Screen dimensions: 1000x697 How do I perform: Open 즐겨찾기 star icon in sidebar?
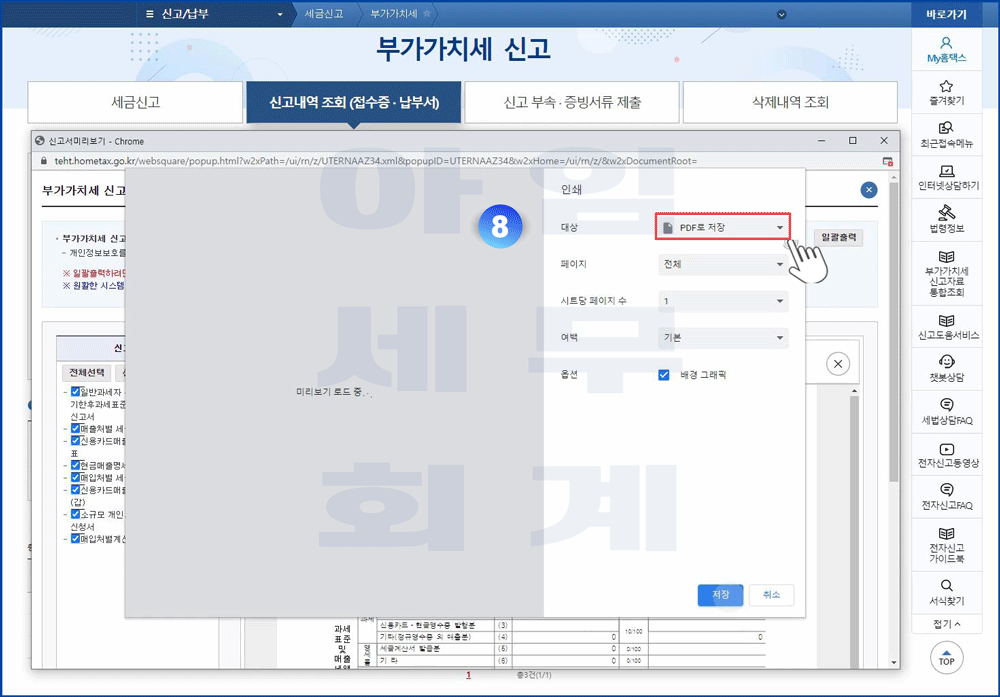pos(946,92)
